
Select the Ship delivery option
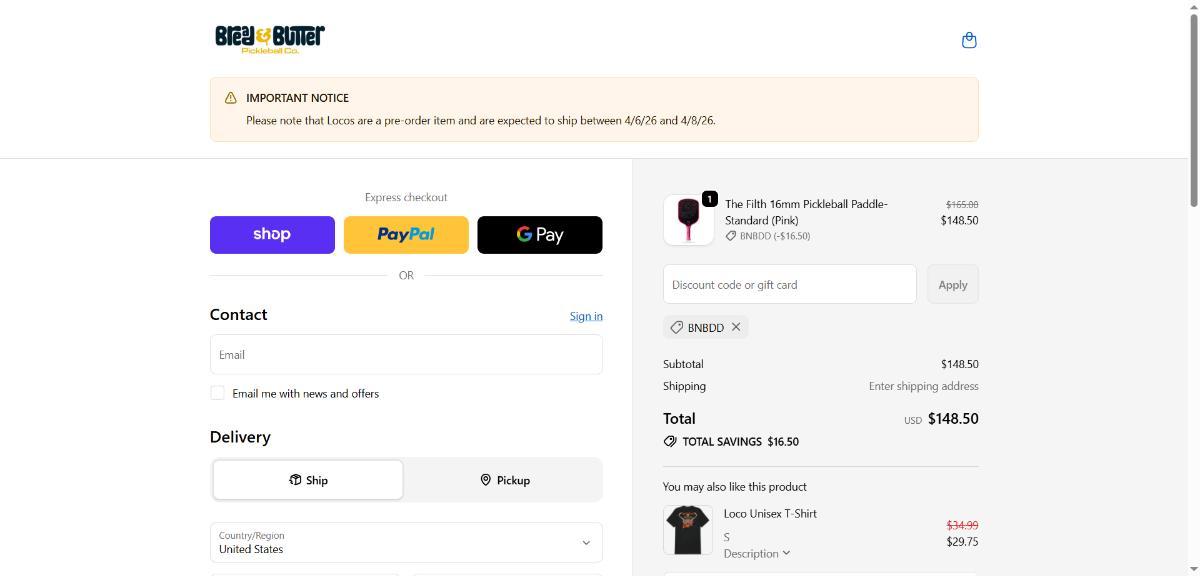point(308,480)
